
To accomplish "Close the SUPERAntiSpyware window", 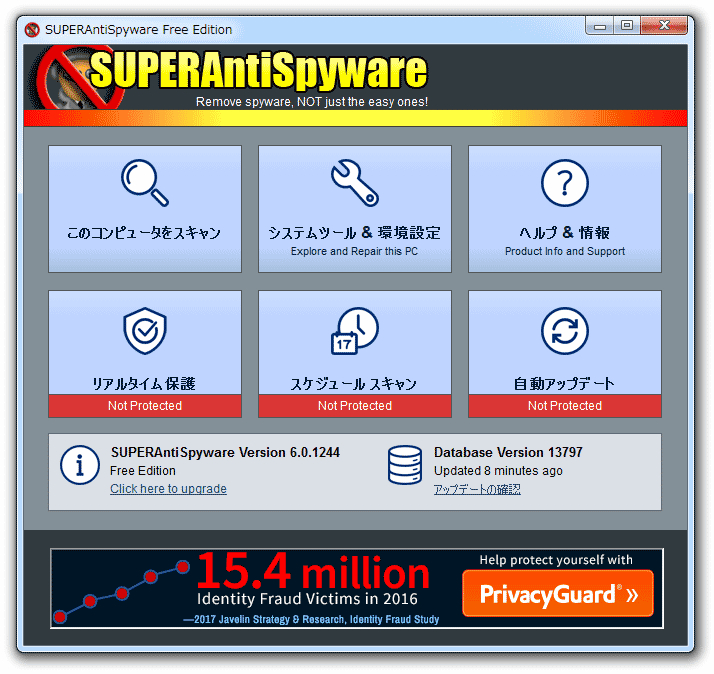I will 664,26.
